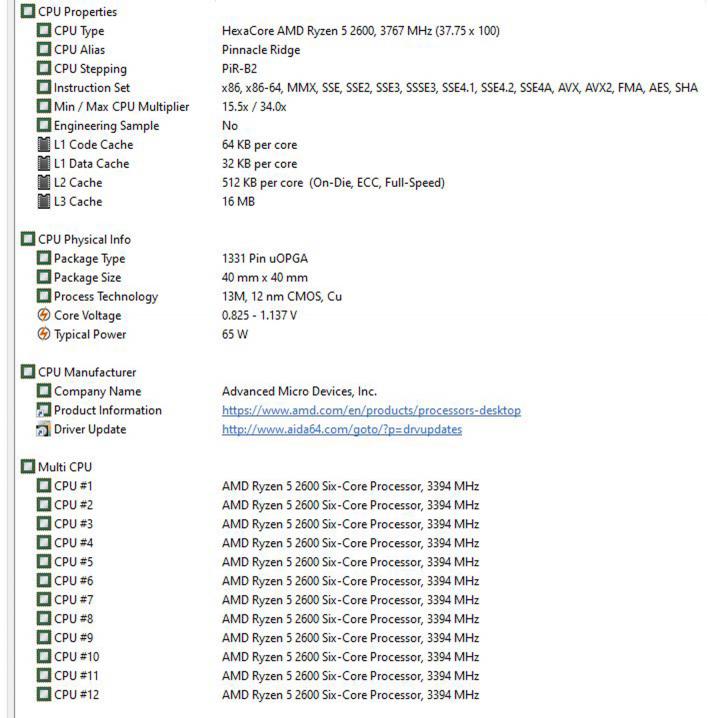This screenshot has height=718, width=708.
Task: Select the CPU #10 row label
Action: (x=76, y=657)
